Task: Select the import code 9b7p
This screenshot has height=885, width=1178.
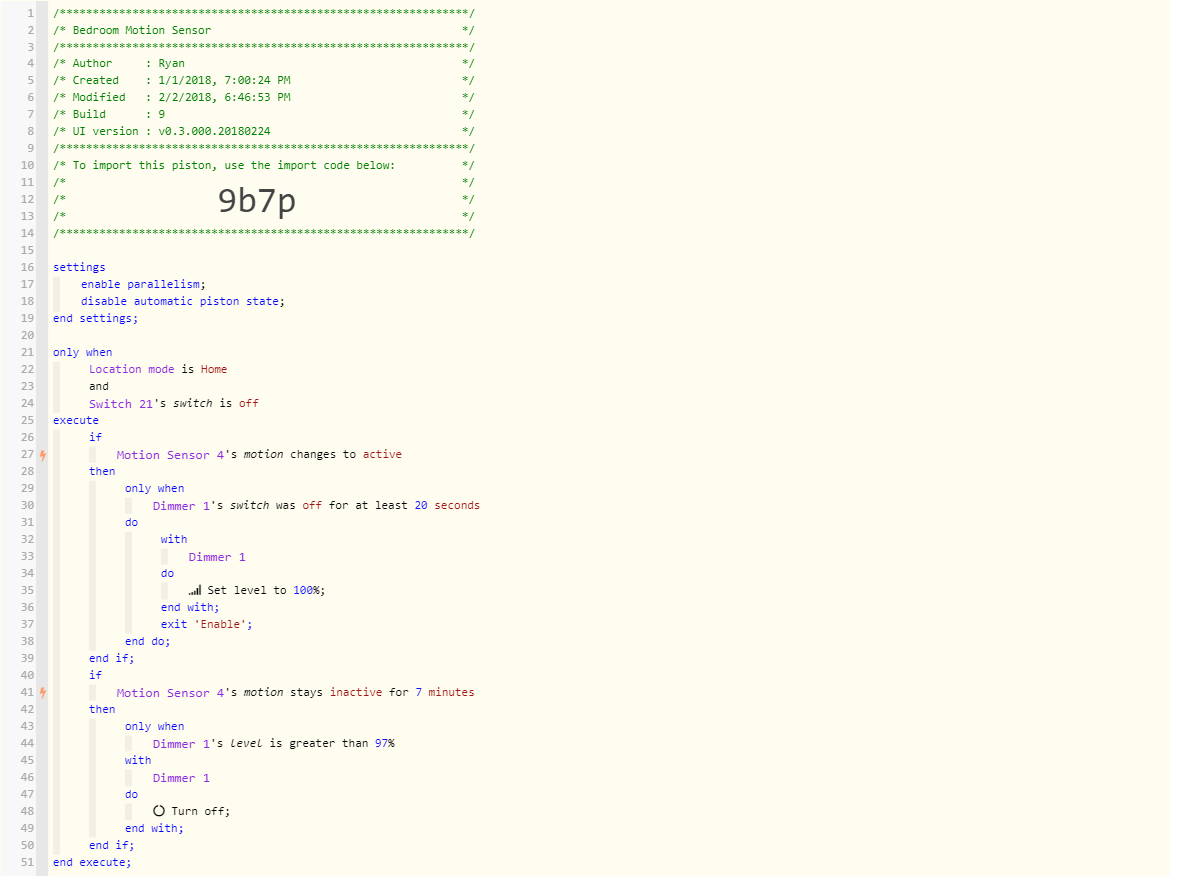Action: click(x=257, y=200)
